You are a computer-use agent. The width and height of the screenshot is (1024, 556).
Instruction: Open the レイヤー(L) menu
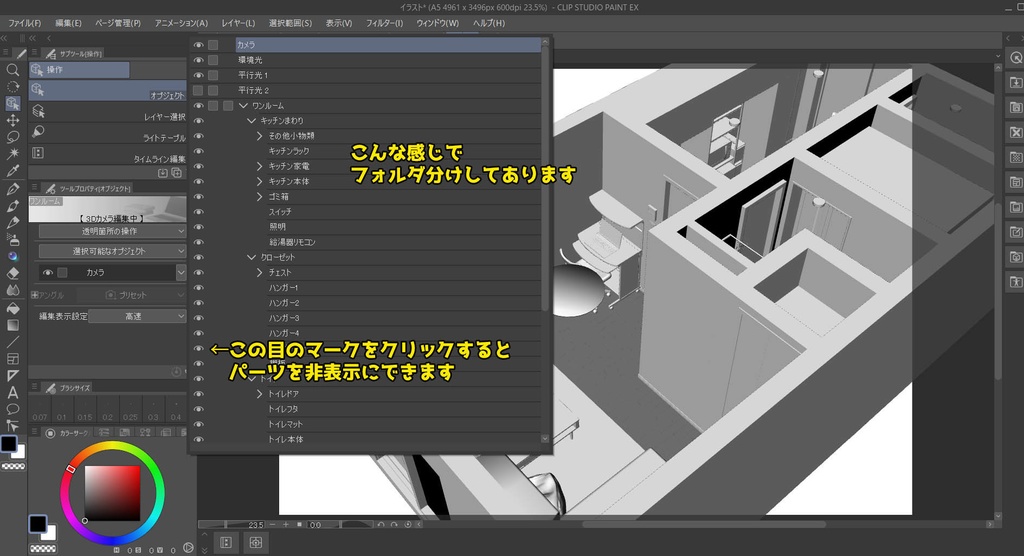[238, 23]
